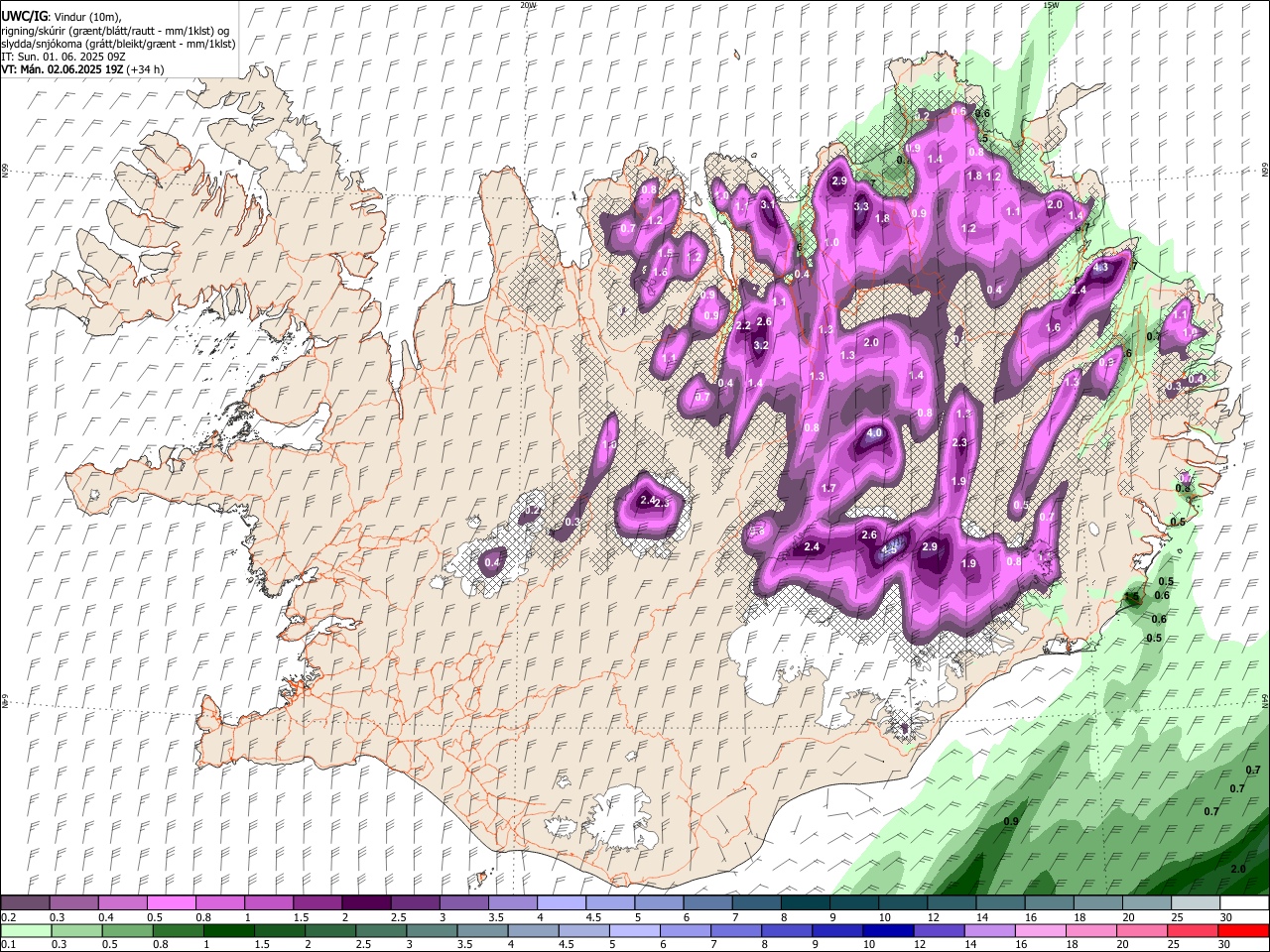Click the rigning/skúrir legend description line

tap(115, 31)
